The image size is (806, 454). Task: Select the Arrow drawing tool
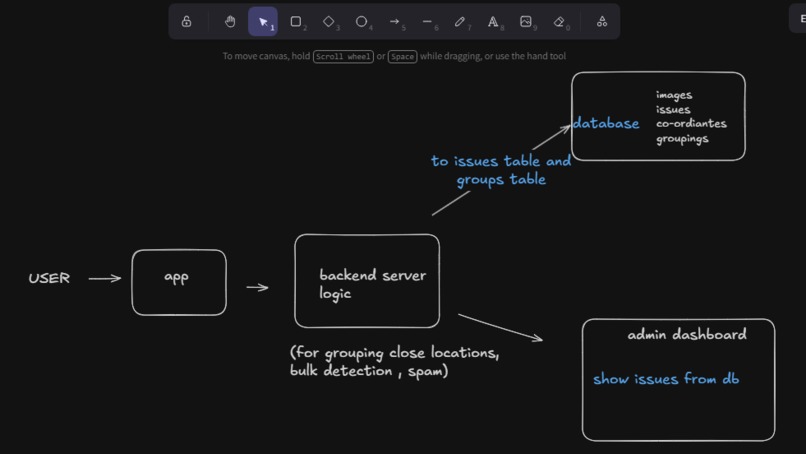pos(394,22)
